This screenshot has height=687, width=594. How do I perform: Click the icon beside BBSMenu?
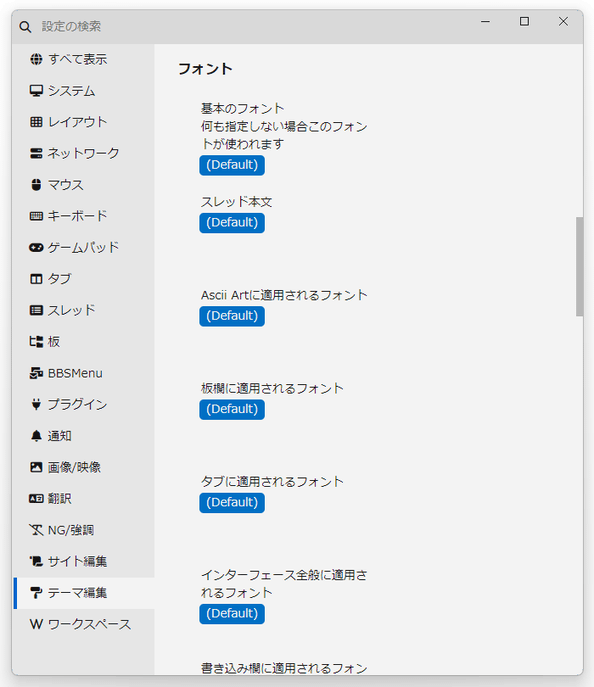click(x=36, y=373)
